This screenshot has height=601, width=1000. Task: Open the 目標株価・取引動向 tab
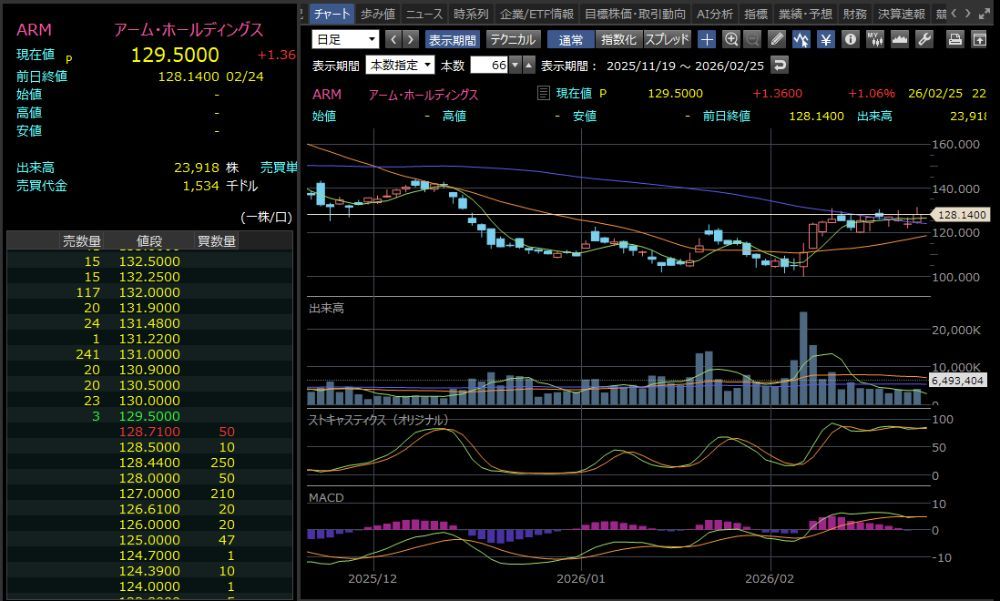635,13
